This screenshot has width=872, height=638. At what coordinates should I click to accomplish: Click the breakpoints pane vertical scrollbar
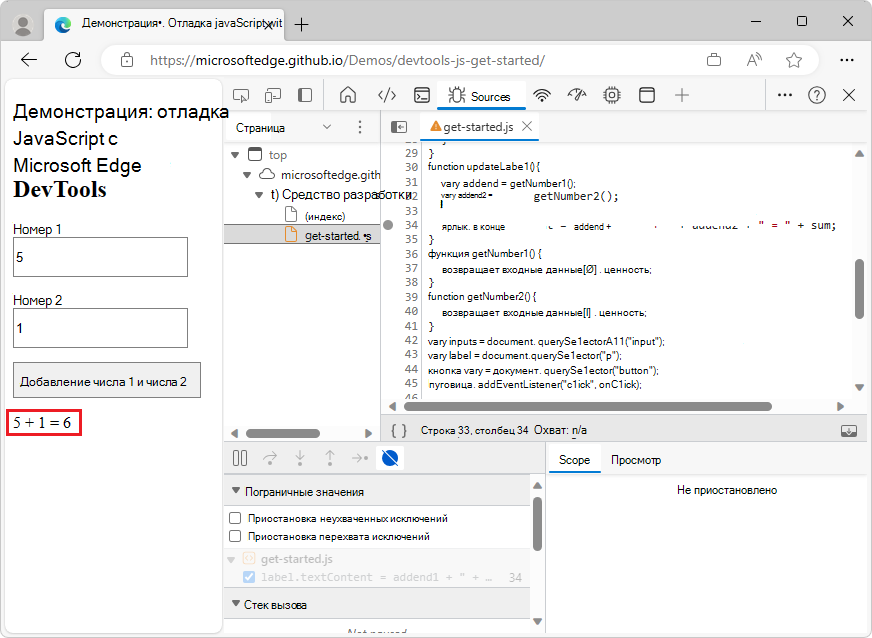(x=537, y=524)
